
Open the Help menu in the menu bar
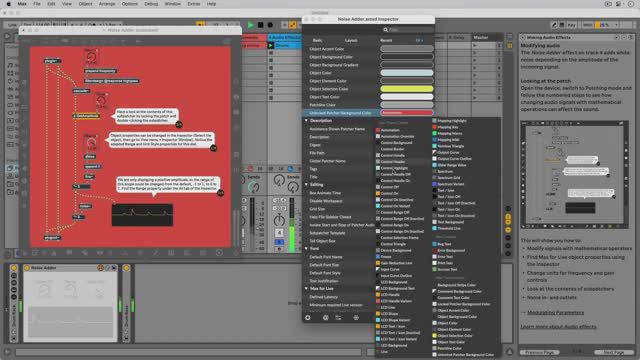[x=211, y=4]
